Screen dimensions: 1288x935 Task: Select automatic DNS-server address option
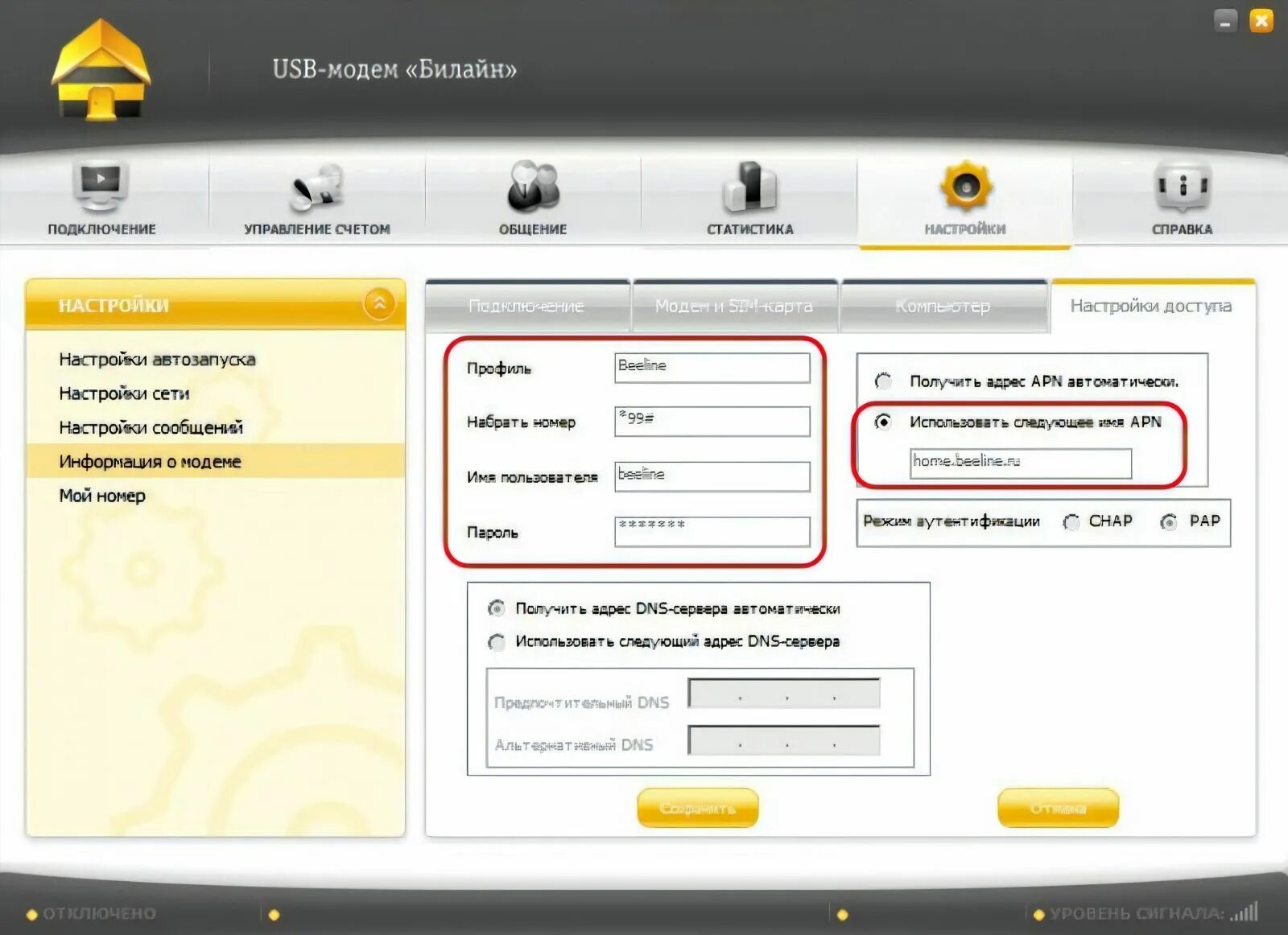coord(497,608)
